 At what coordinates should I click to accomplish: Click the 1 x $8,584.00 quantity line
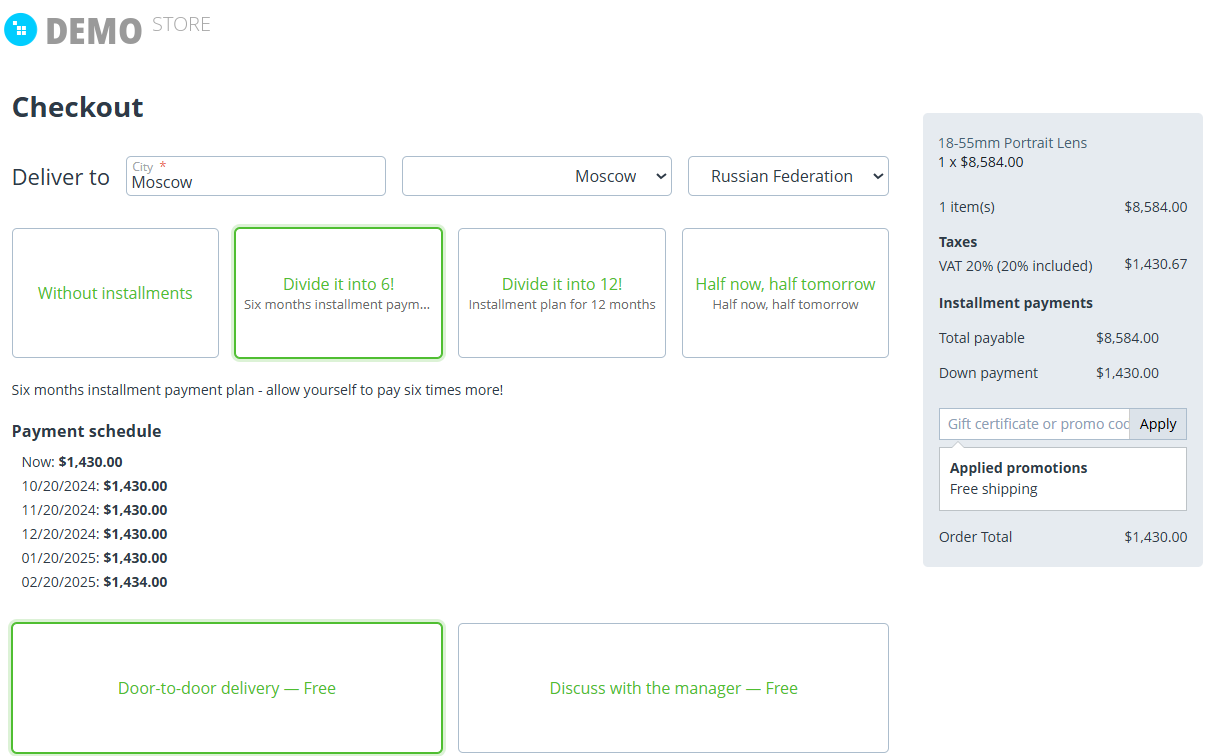pyautogui.click(x=980, y=161)
